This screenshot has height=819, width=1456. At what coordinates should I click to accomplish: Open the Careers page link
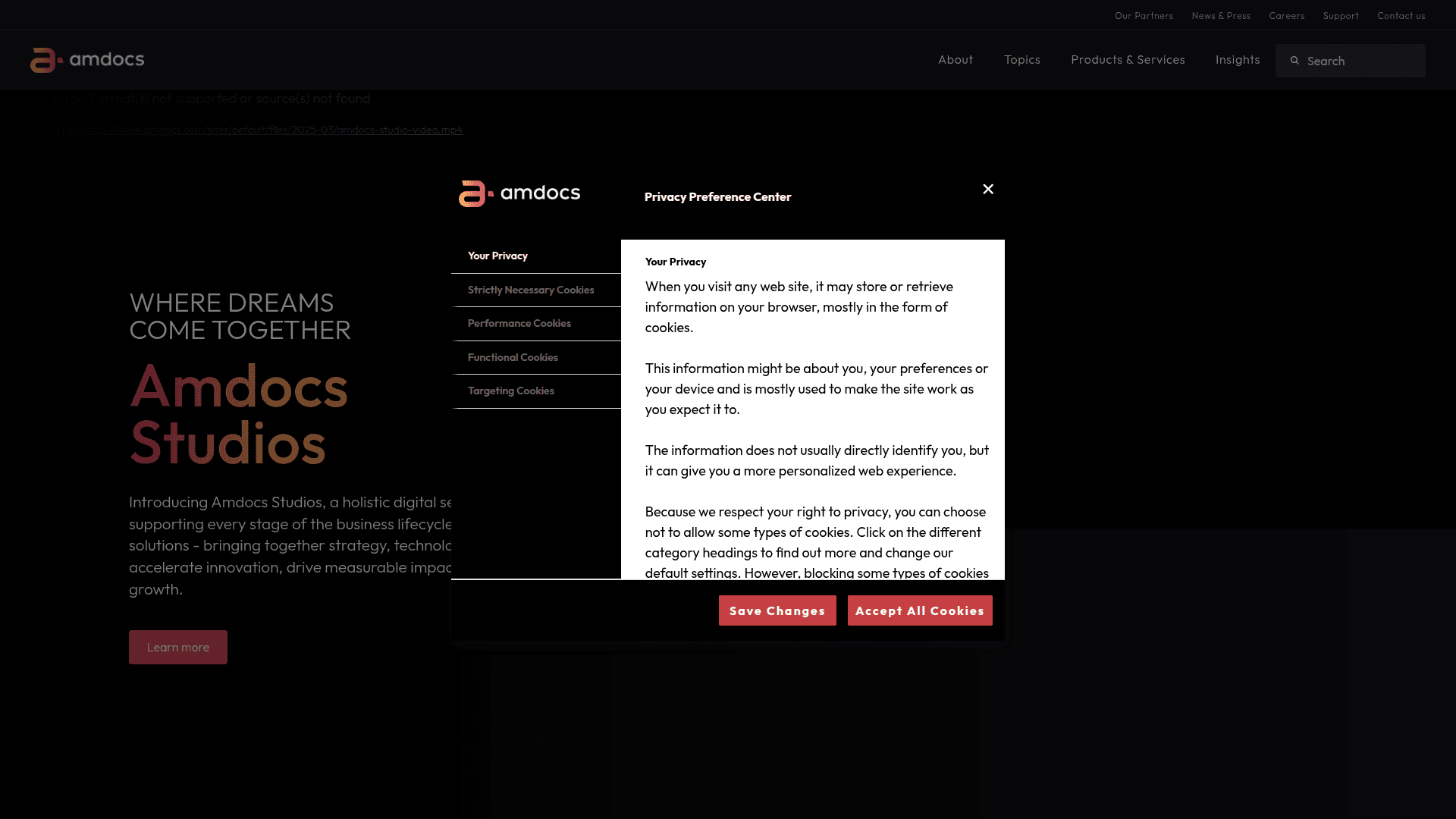point(1286,15)
